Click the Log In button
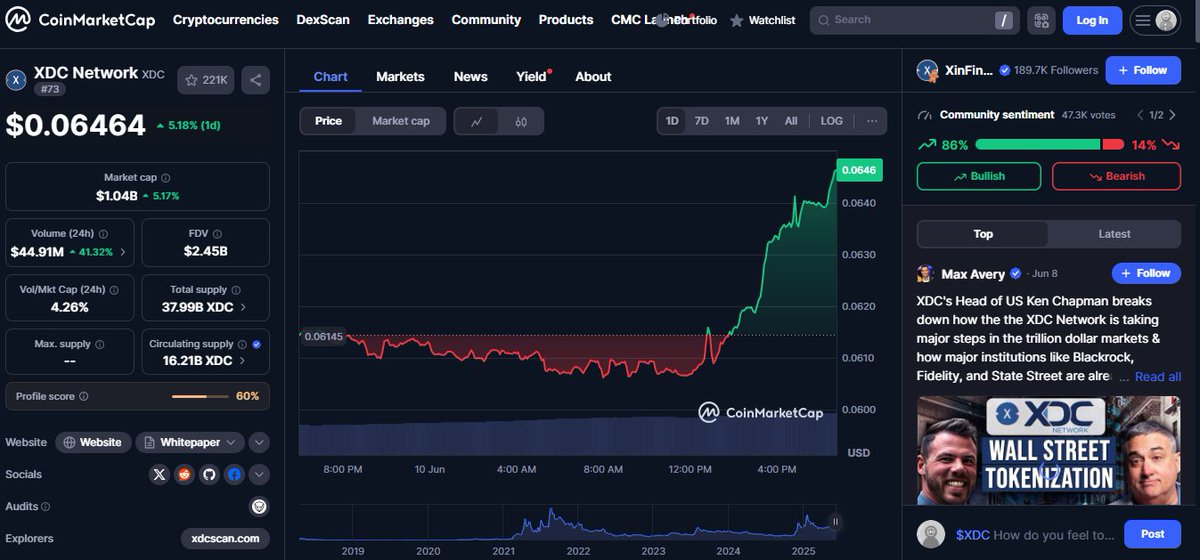The height and width of the screenshot is (560, 1200). tap(1092, 20)
